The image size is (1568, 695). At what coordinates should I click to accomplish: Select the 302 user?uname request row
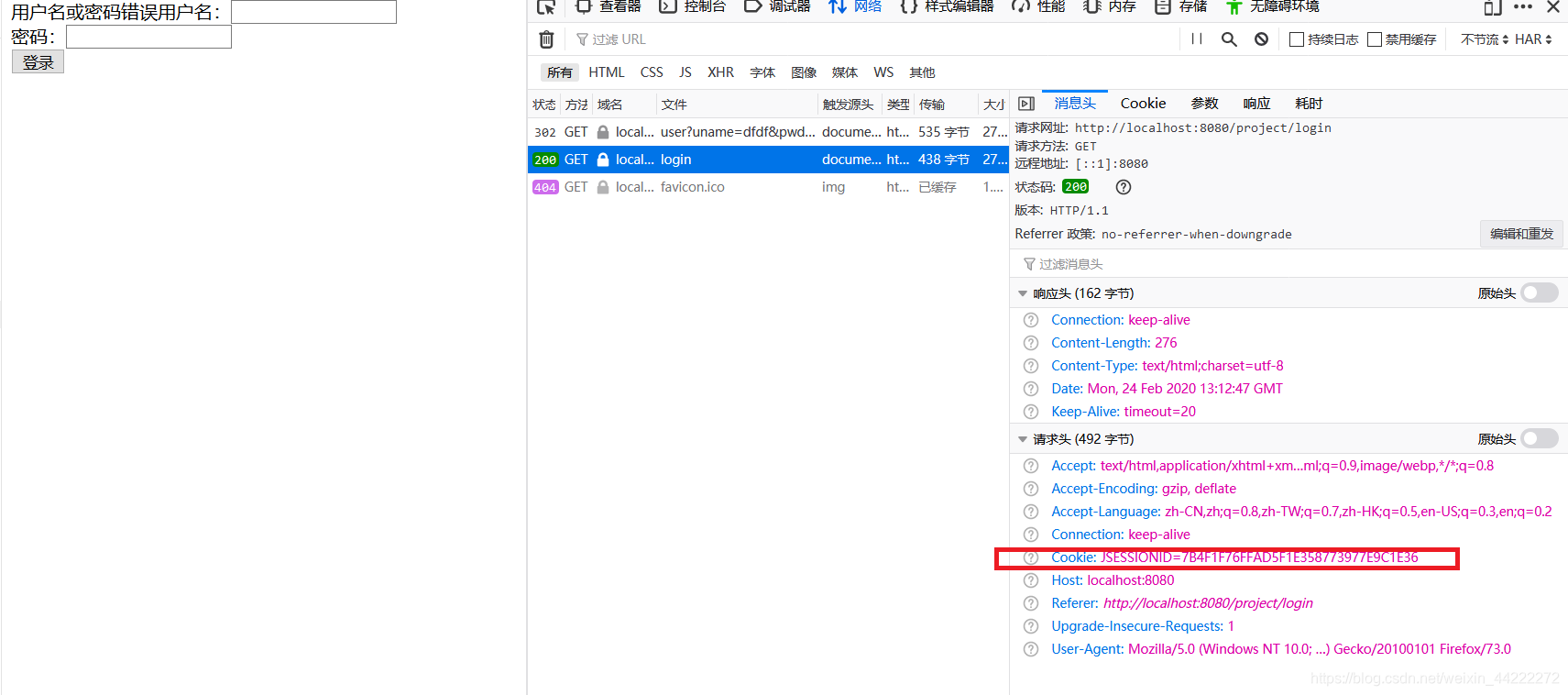768,132
